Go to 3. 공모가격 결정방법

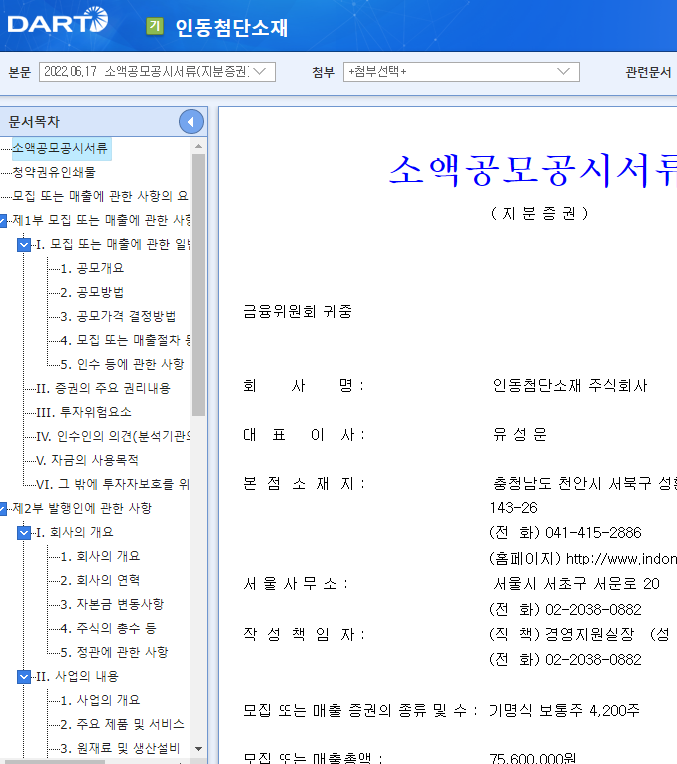pyautogui.click(x=118, y=316)
